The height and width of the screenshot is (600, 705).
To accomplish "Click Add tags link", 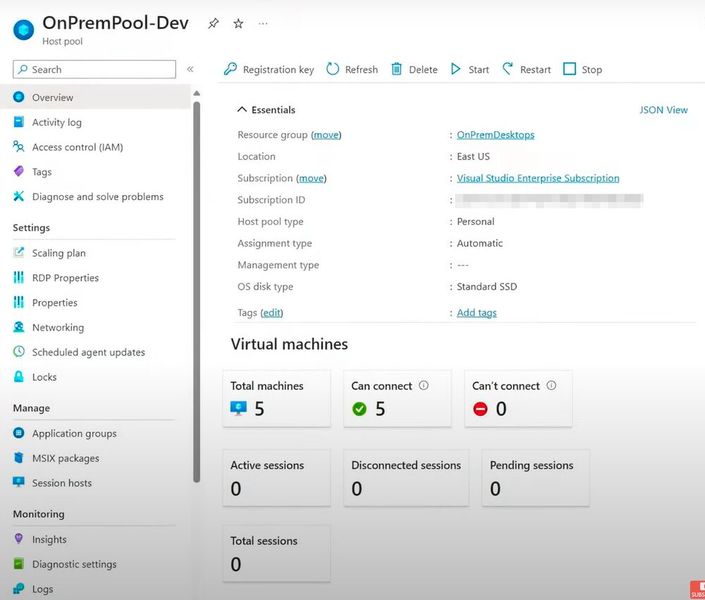I will (x=477, y=313).
